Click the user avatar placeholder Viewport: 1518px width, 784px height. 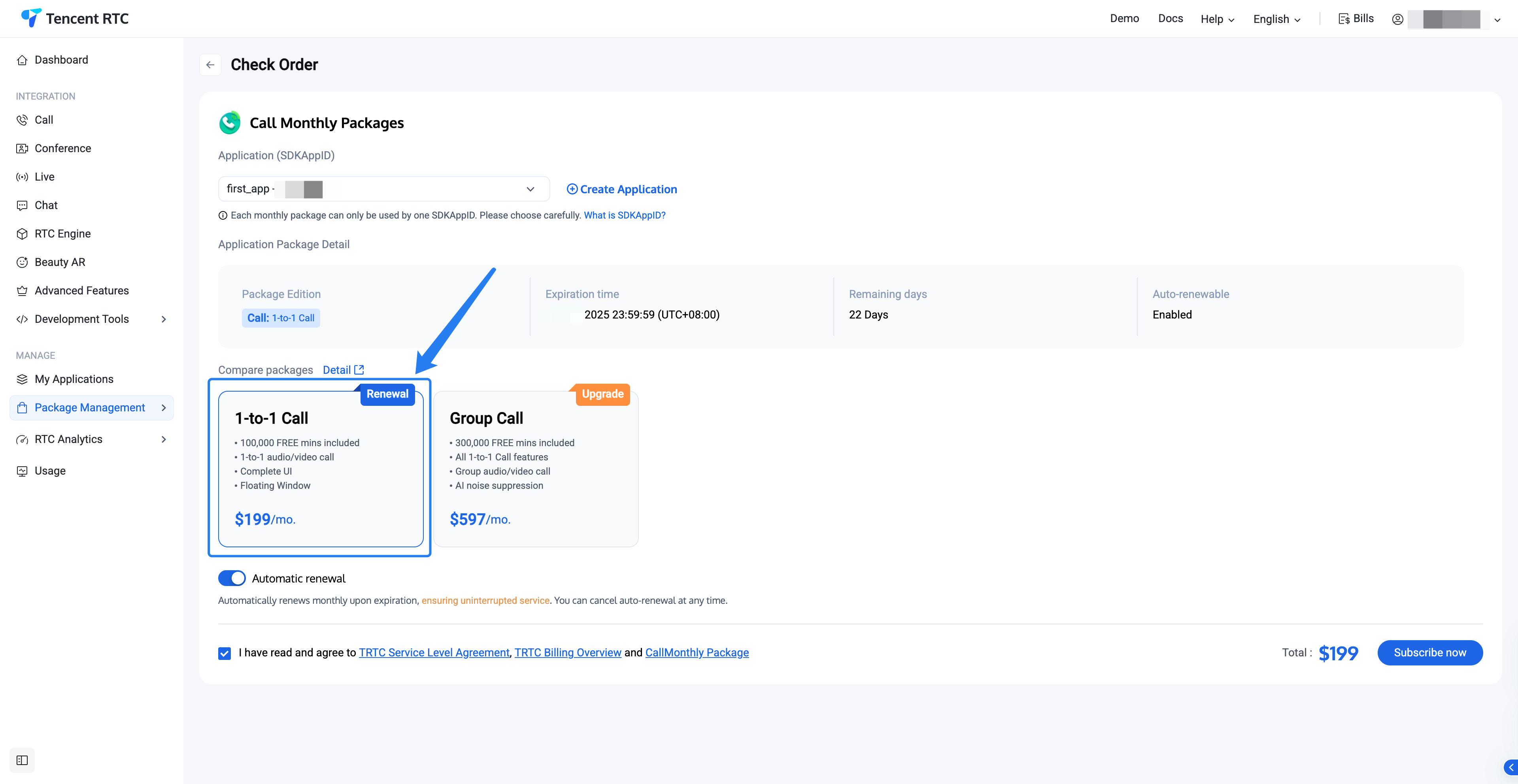tap(1397, 19)
